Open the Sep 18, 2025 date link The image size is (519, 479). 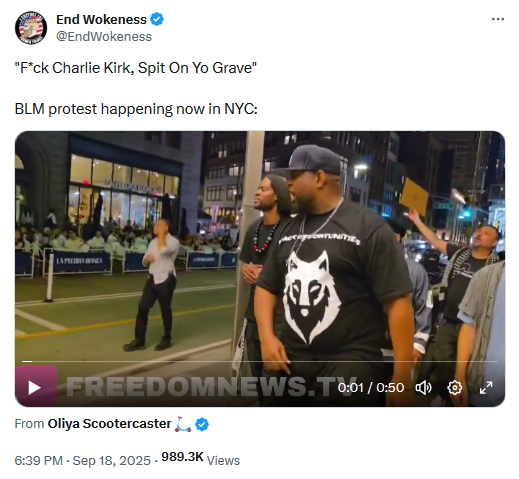pos(112,460)
